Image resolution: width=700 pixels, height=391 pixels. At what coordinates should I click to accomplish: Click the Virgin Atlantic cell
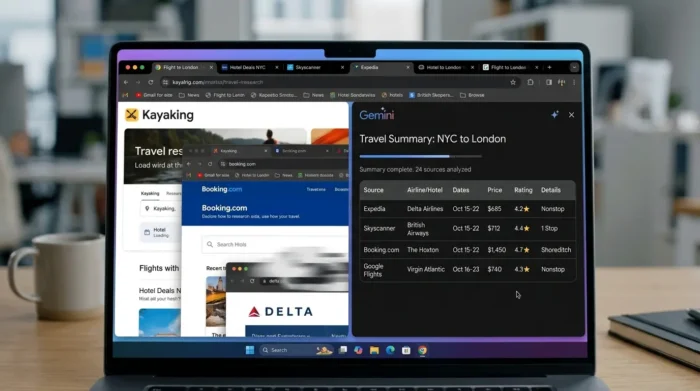pos(426,270)
